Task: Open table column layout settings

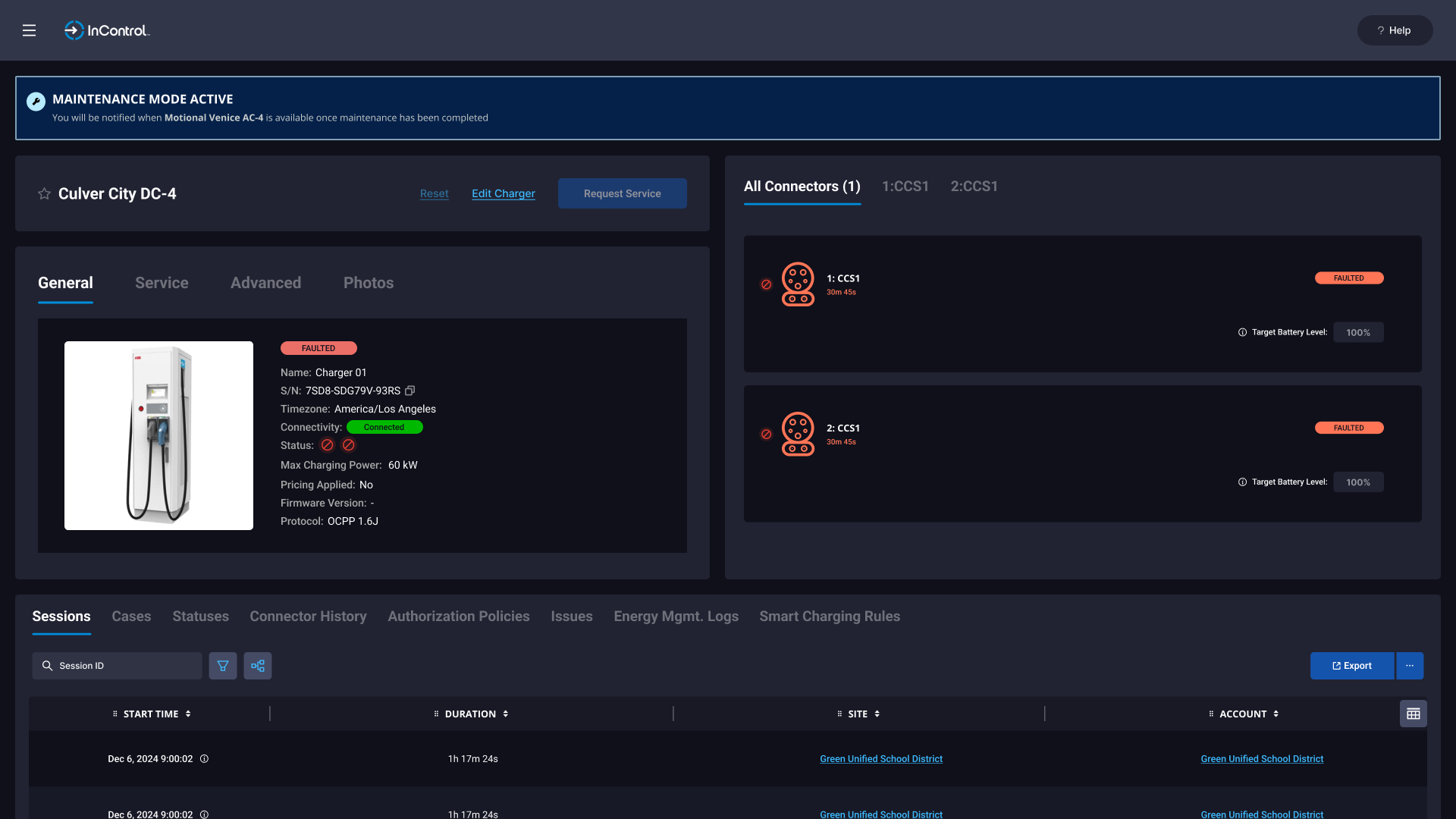Action: point(1413,714)
